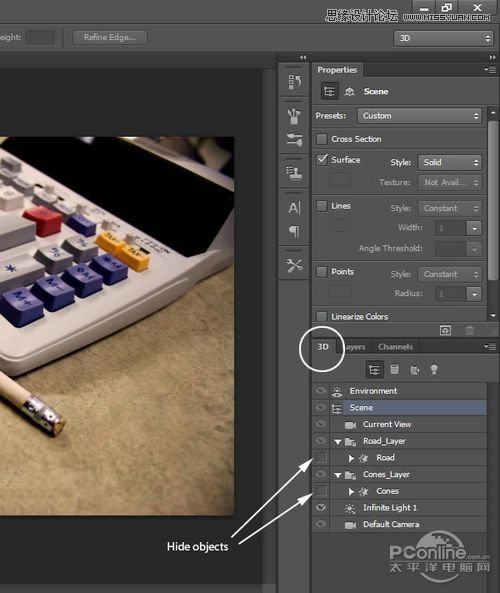Enable the Cross Section checkbox
The height and width of the screenshot is (593, 500).
click(321, 139)
